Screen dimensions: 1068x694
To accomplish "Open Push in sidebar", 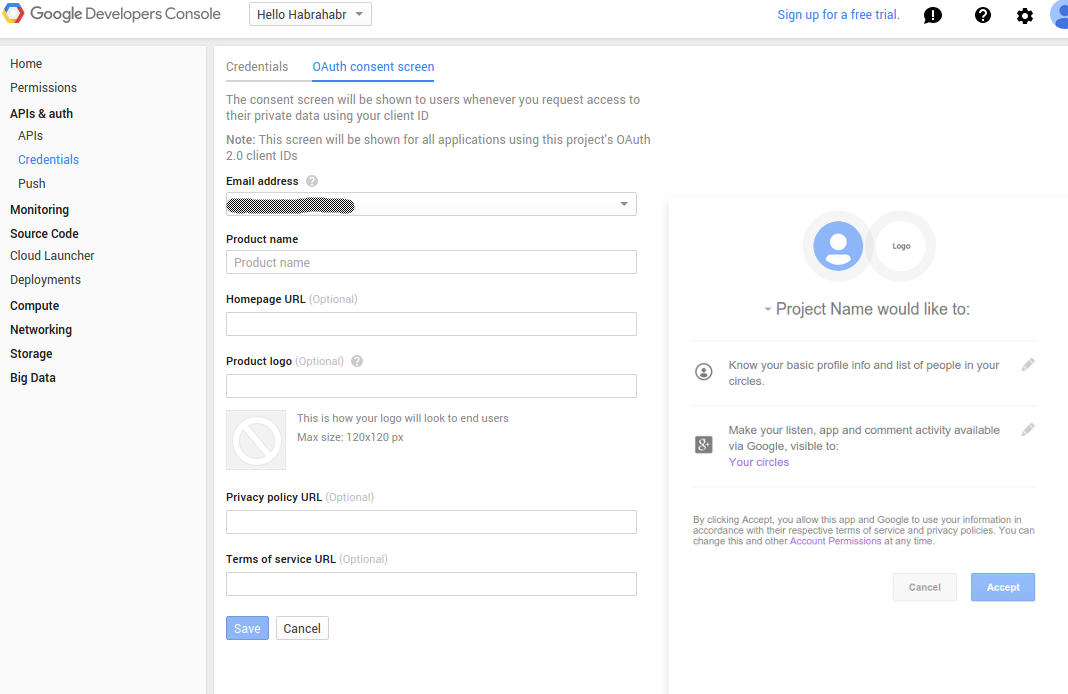I will [x=32, y=184].
